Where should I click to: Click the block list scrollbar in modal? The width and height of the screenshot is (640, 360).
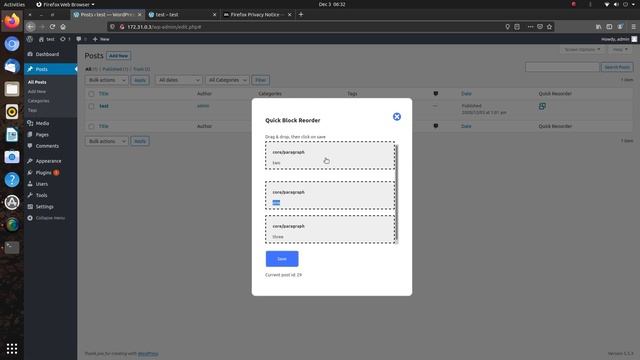pyautogui.click(x=397, y=192)
